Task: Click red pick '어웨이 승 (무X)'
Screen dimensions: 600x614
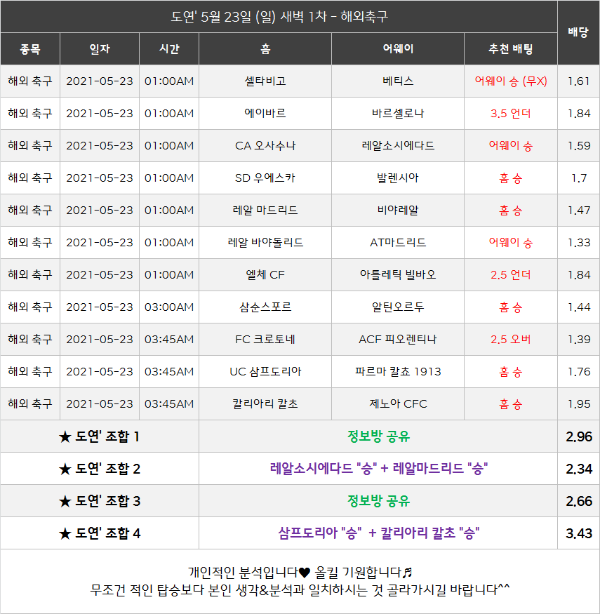Action: coord(511,81)
